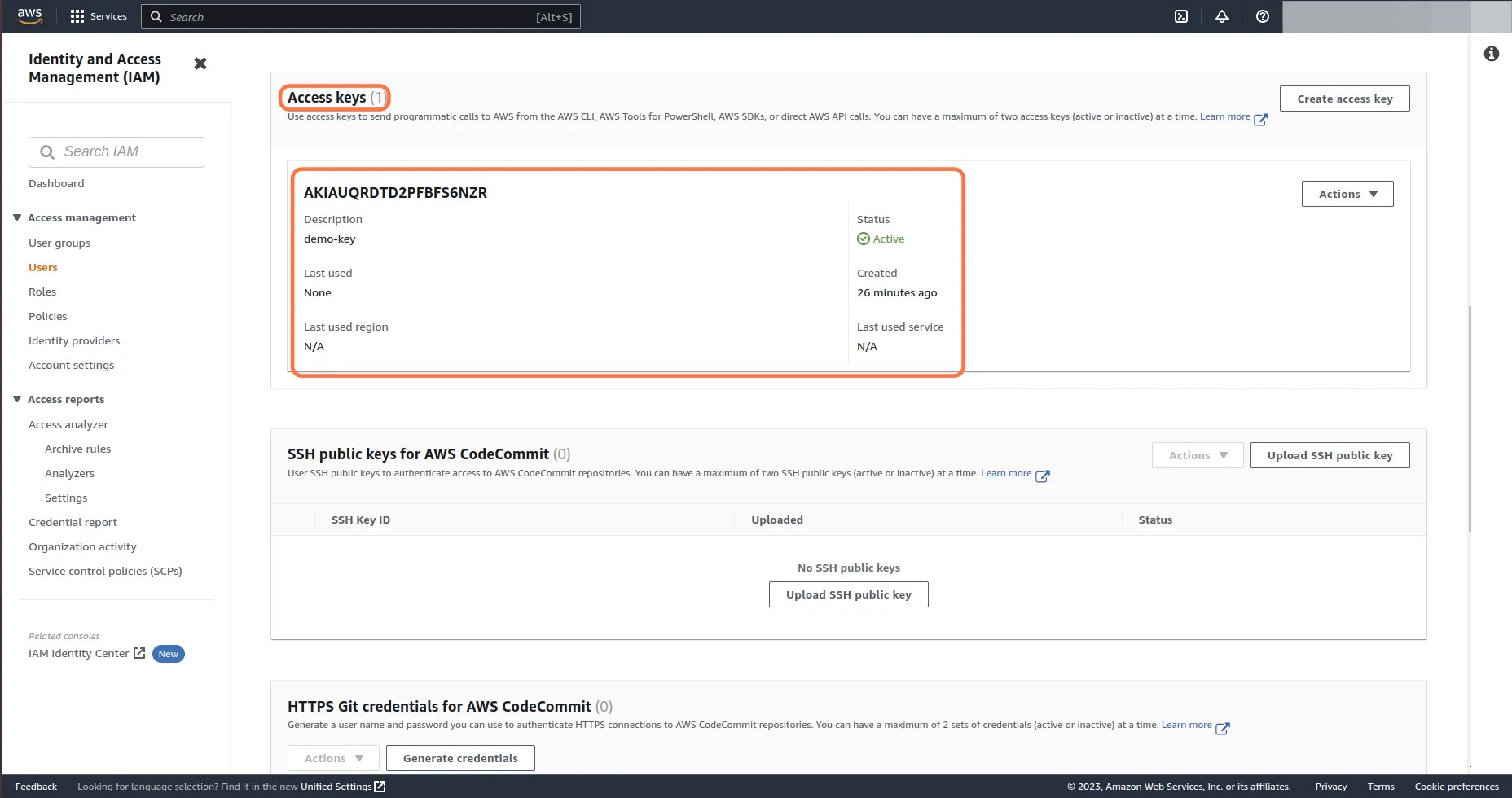The width and height of the screenshot is (1512, 798).
Task: Click the help question mark icon
Action: click(1261, 16)
